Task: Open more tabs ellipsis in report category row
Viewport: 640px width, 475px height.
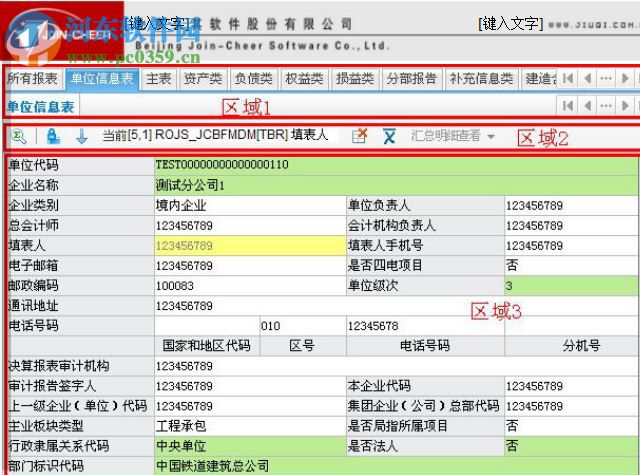Action: [x=606, y=78]
